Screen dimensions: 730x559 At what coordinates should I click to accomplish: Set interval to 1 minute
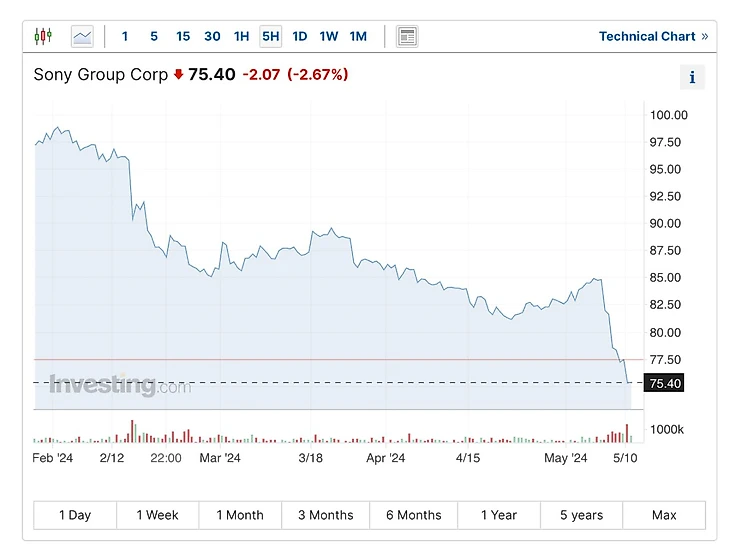125,37
